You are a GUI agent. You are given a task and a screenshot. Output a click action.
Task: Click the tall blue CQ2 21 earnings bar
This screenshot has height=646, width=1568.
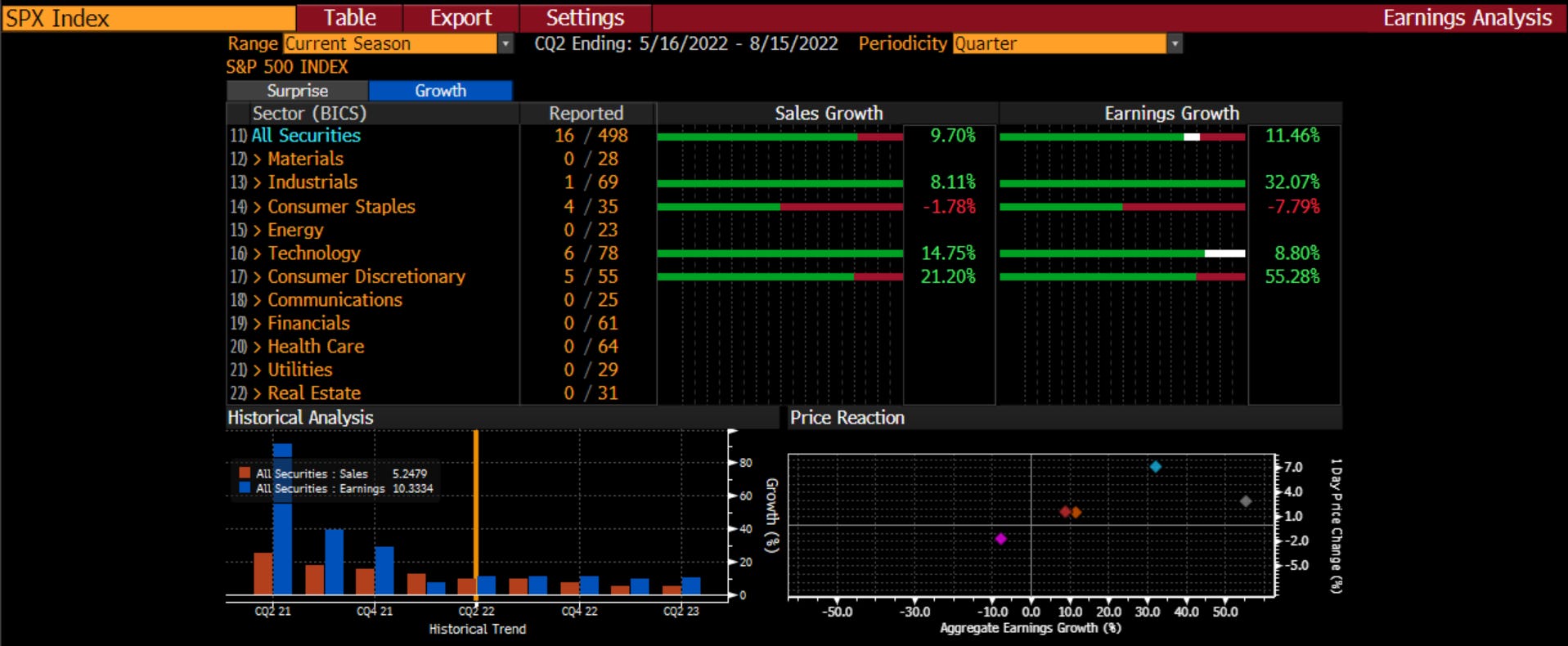[x=282, y=519]
